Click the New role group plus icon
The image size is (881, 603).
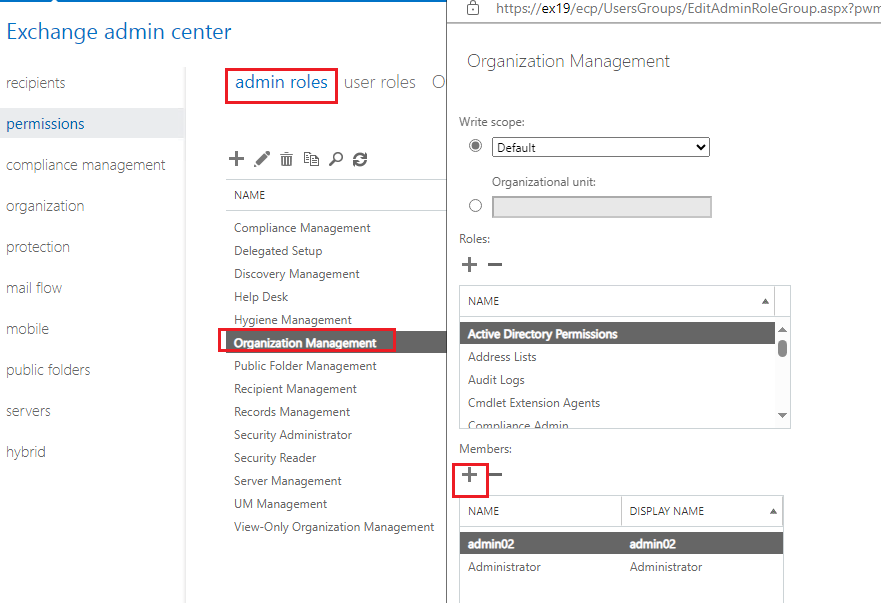coord(236,158)
